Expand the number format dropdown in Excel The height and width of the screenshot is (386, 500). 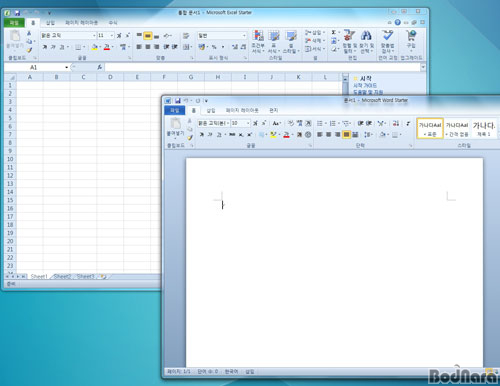244,35
